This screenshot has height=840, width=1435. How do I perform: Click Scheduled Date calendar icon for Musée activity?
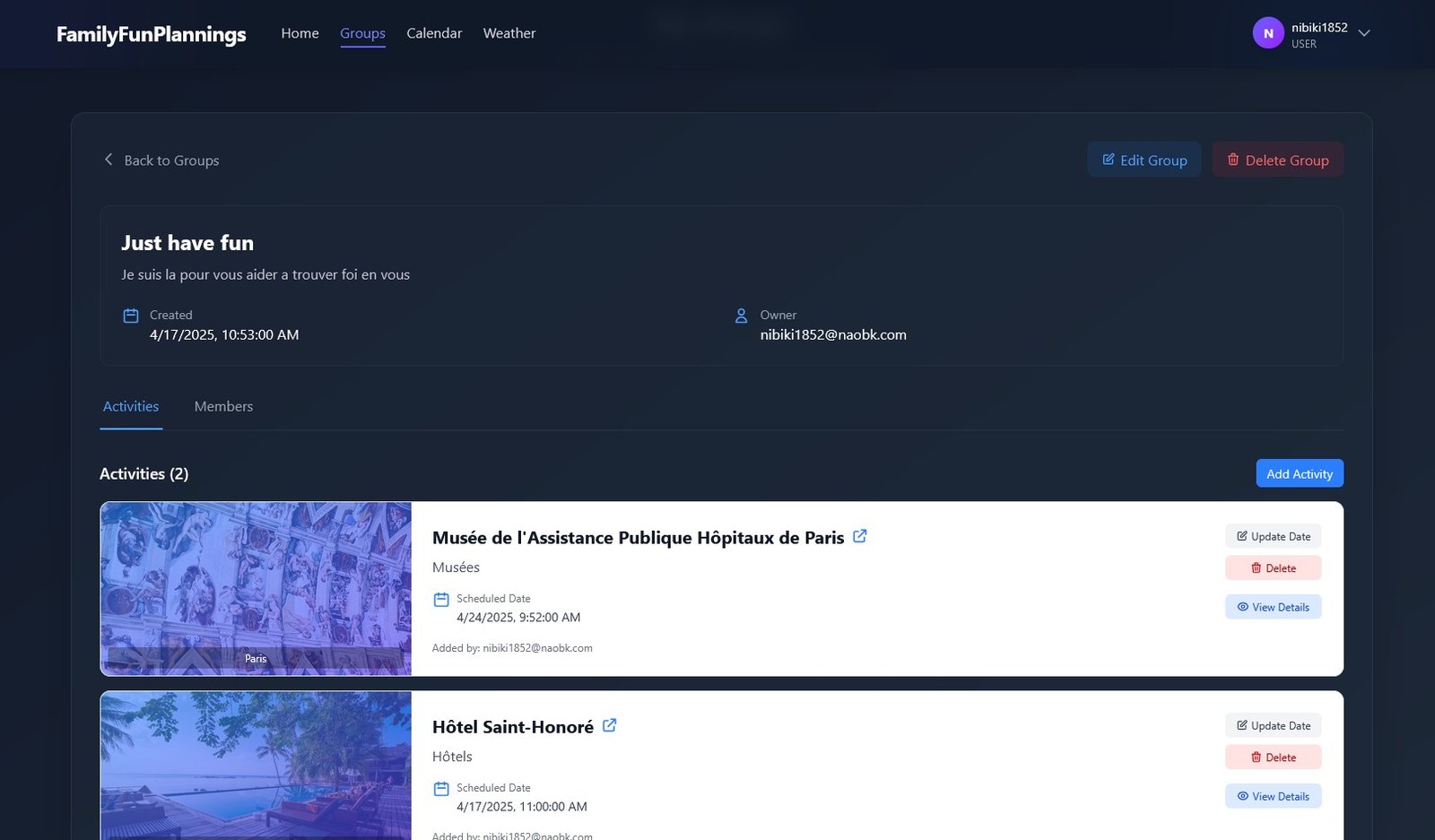[441, 600]
